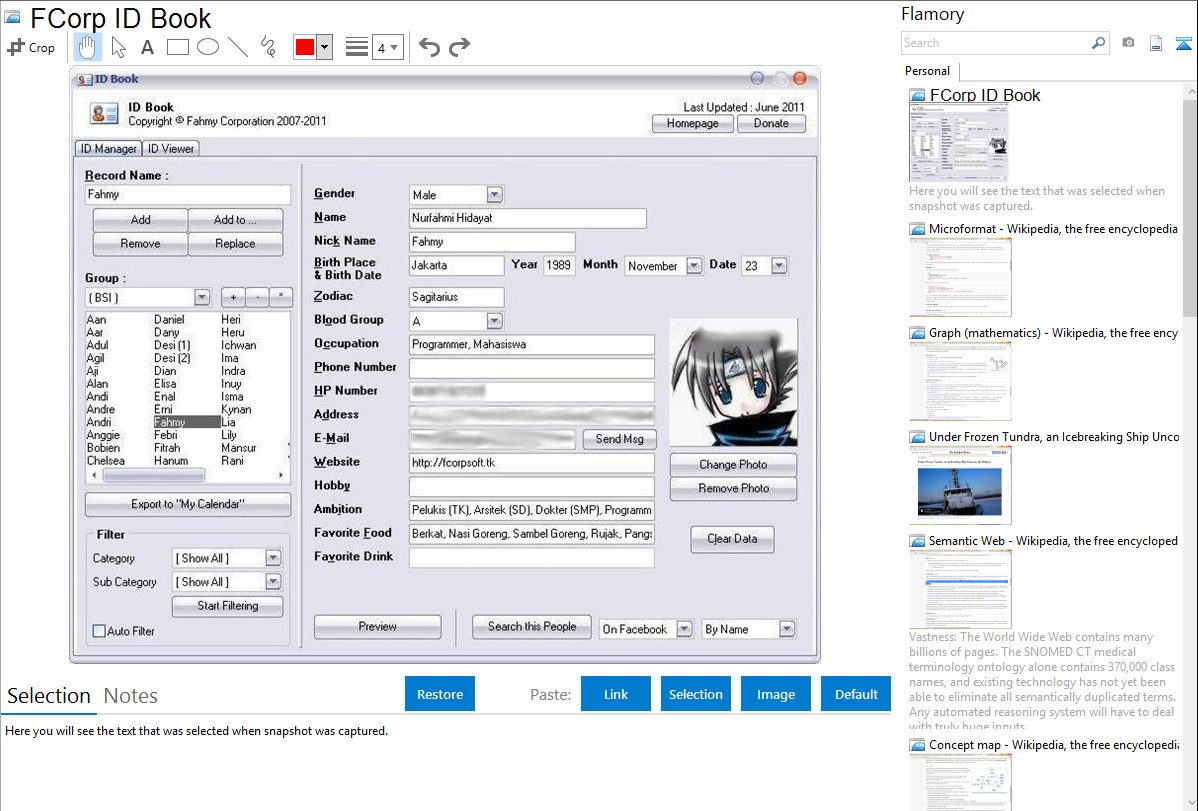This screenshot has height=811, width=1198.
Task: Pick the straight line tool
Action: click(x=238, y=47)
